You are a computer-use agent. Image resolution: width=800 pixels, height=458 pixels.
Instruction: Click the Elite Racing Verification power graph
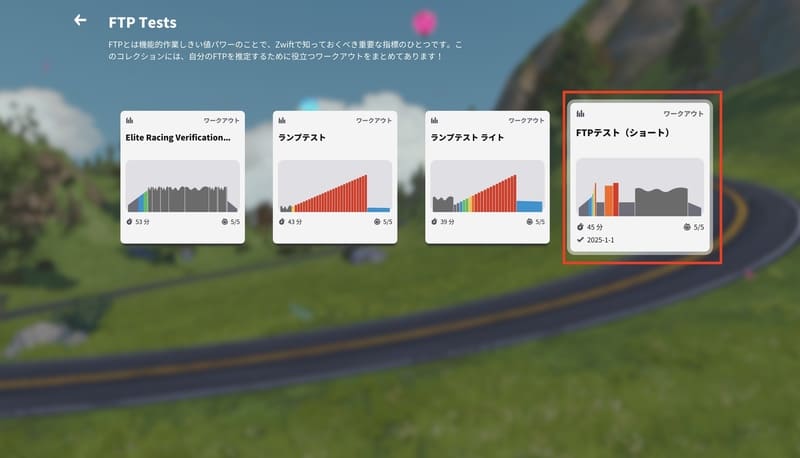pyautogui.click(x=183, y=186)
